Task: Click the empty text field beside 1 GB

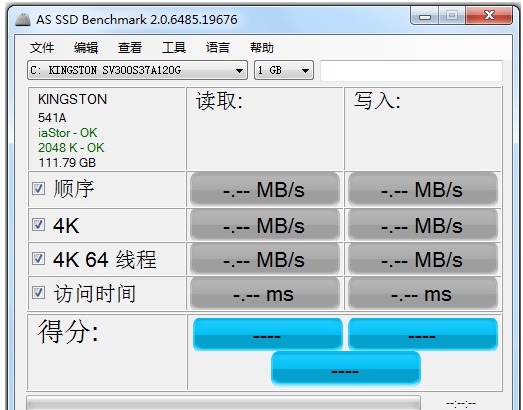Action: (411, 70)
